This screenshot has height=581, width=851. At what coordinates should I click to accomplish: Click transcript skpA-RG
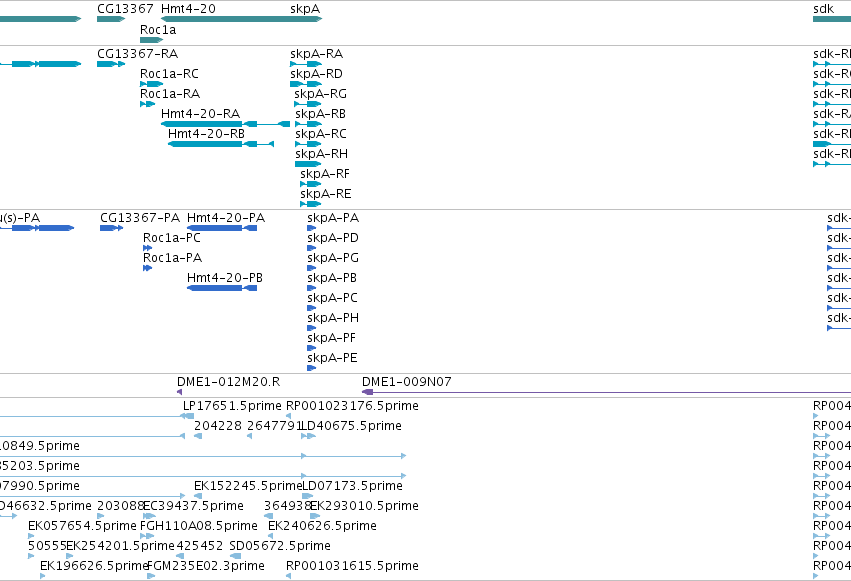[320, 94]
